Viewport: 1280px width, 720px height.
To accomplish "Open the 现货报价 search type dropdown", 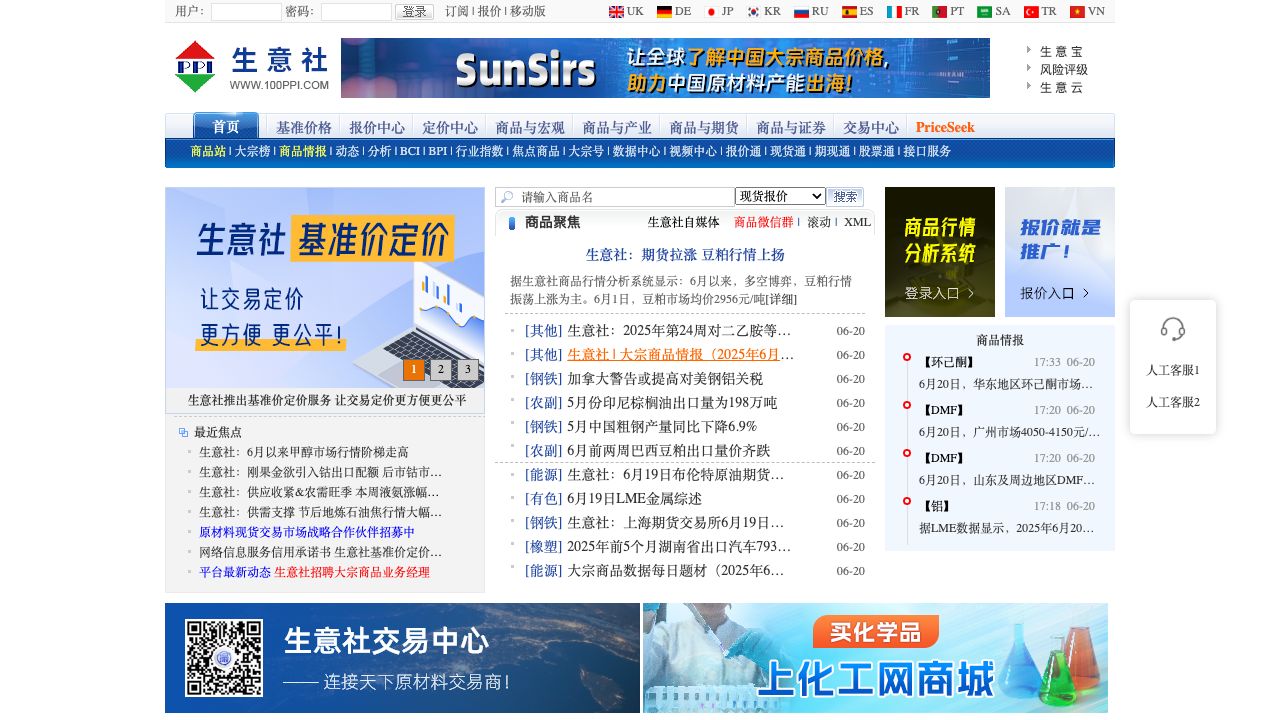I will tap(780, 196).
